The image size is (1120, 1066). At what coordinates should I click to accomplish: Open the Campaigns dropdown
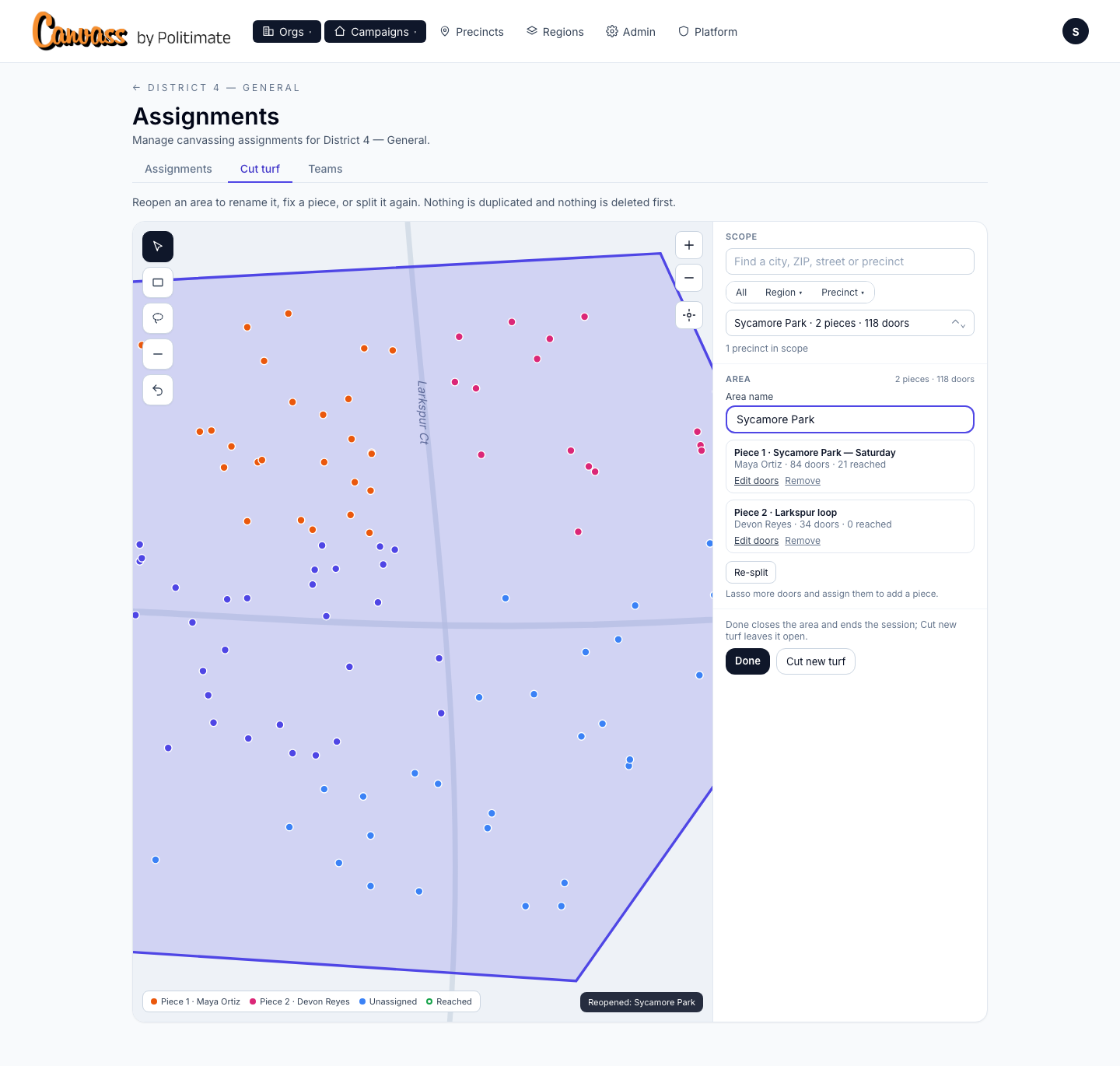point(375,31)
